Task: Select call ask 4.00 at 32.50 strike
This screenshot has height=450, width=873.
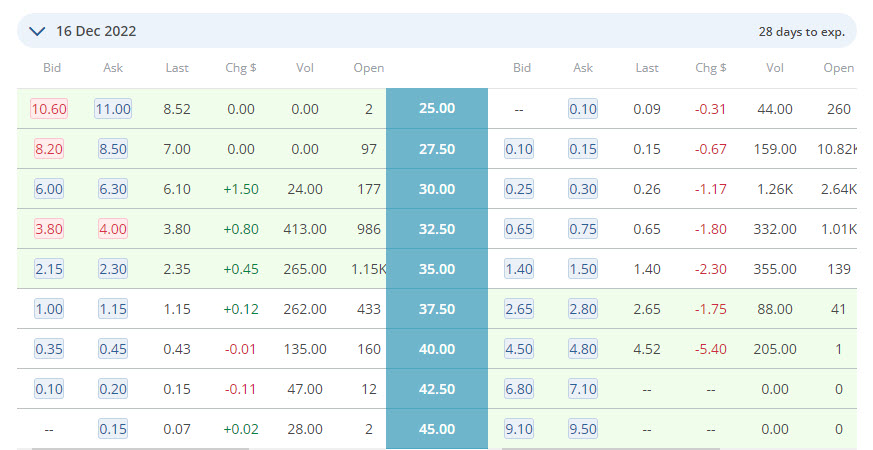Action: 113,229
